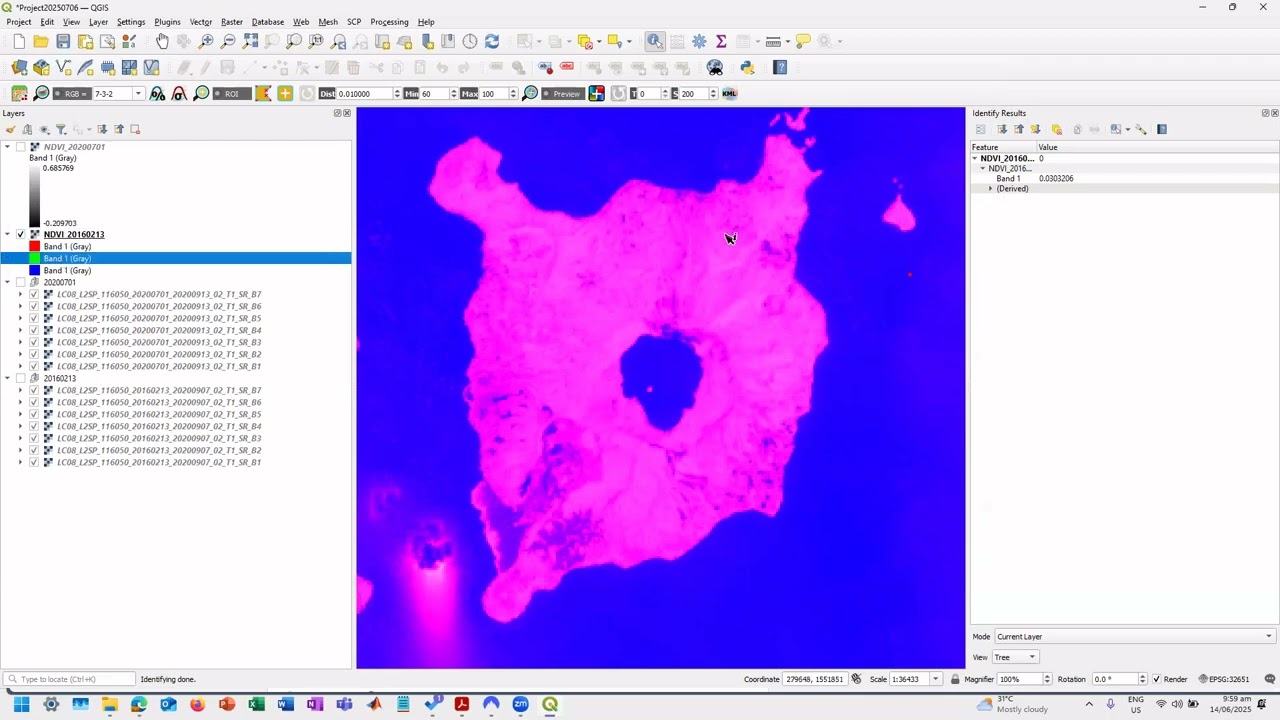Image resolution: width=1280 pixels, height=720 pixels.
Task: Open the Mode dropdown showing Current Layer
Action: (x=1135, y=636)
